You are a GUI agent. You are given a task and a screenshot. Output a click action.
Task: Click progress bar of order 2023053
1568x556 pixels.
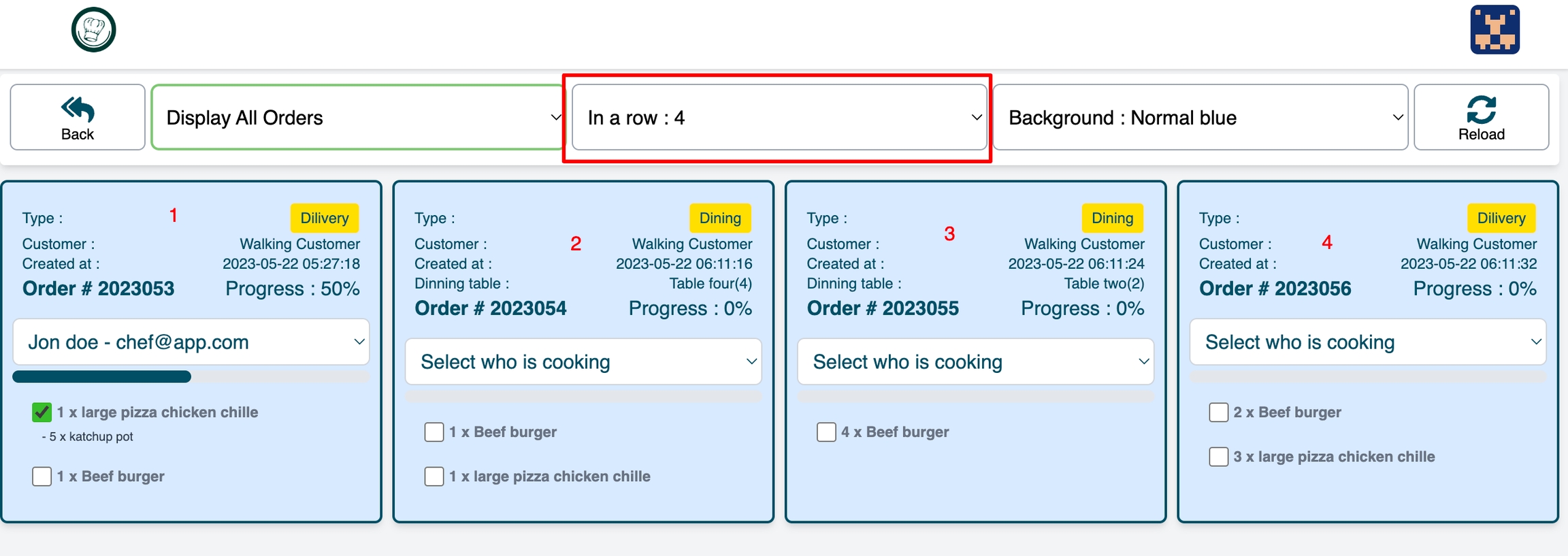click(191, 377)
